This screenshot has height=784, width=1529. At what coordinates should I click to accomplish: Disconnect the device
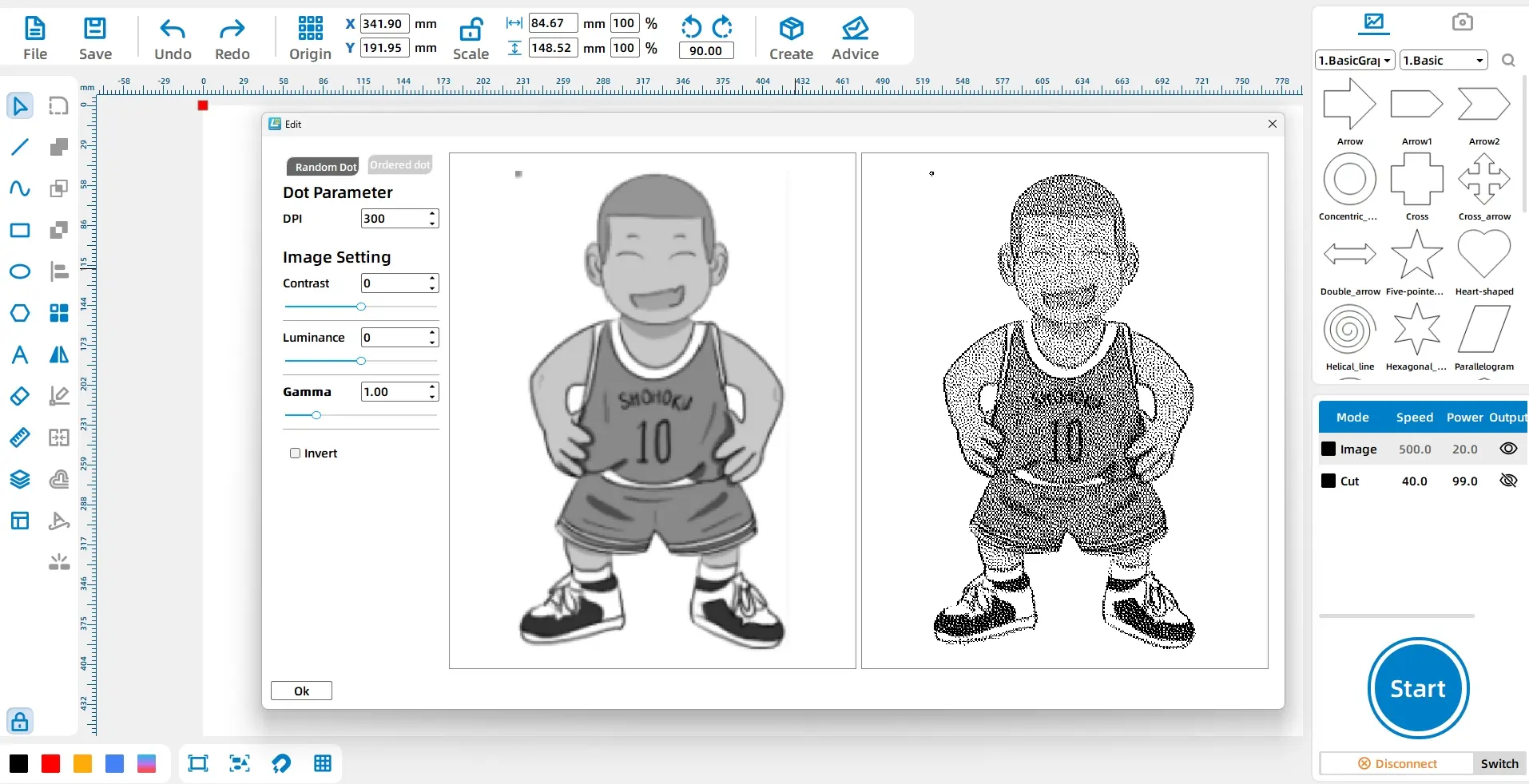click(x=1397, y=764)
